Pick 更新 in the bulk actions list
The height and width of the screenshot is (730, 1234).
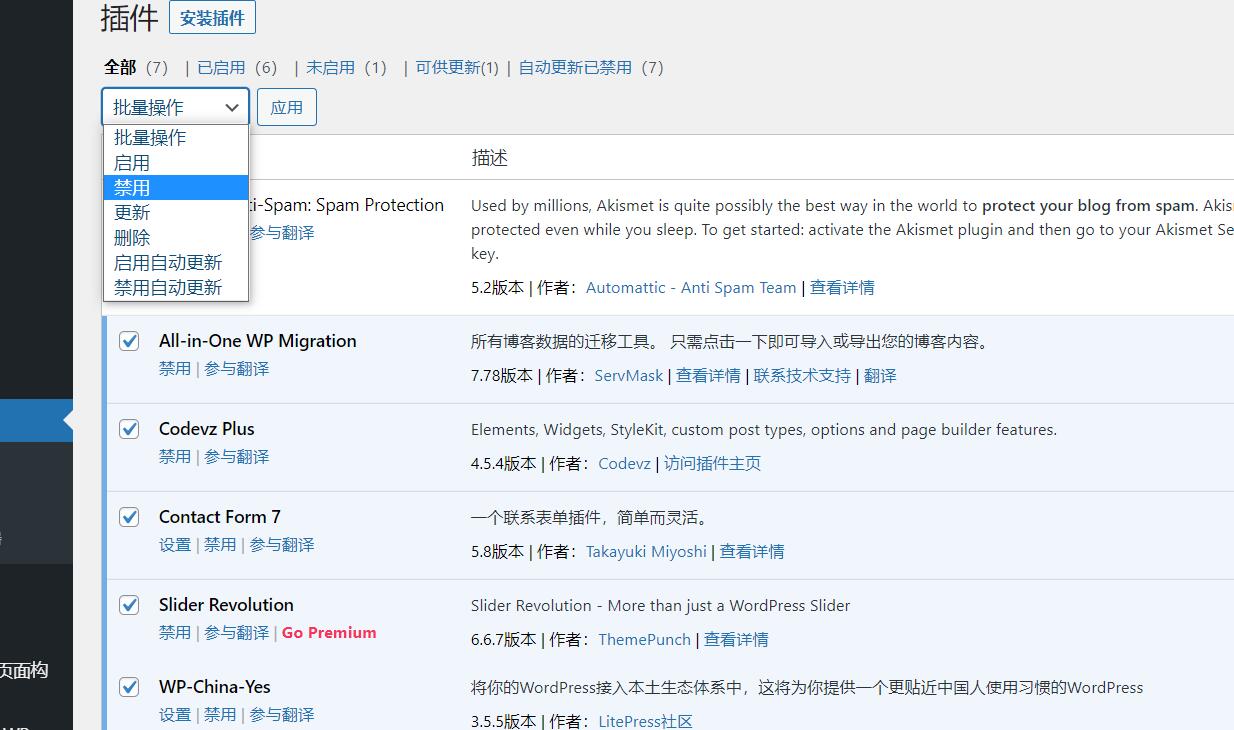pos(176,212)
